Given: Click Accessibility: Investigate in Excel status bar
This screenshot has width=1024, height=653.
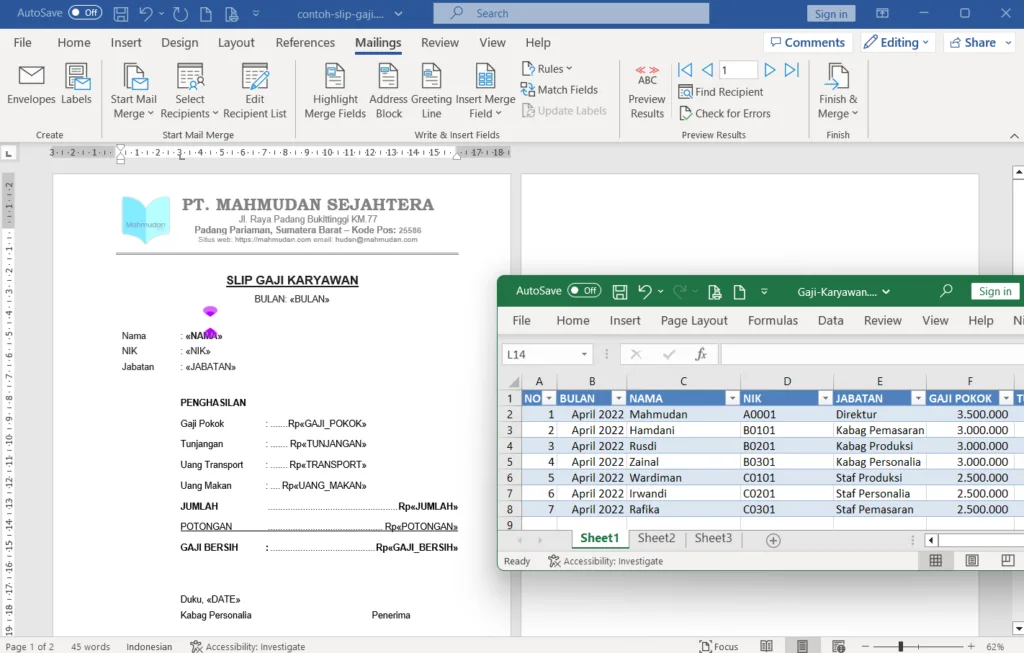Looking at the screenshot, I should point(605,561).
